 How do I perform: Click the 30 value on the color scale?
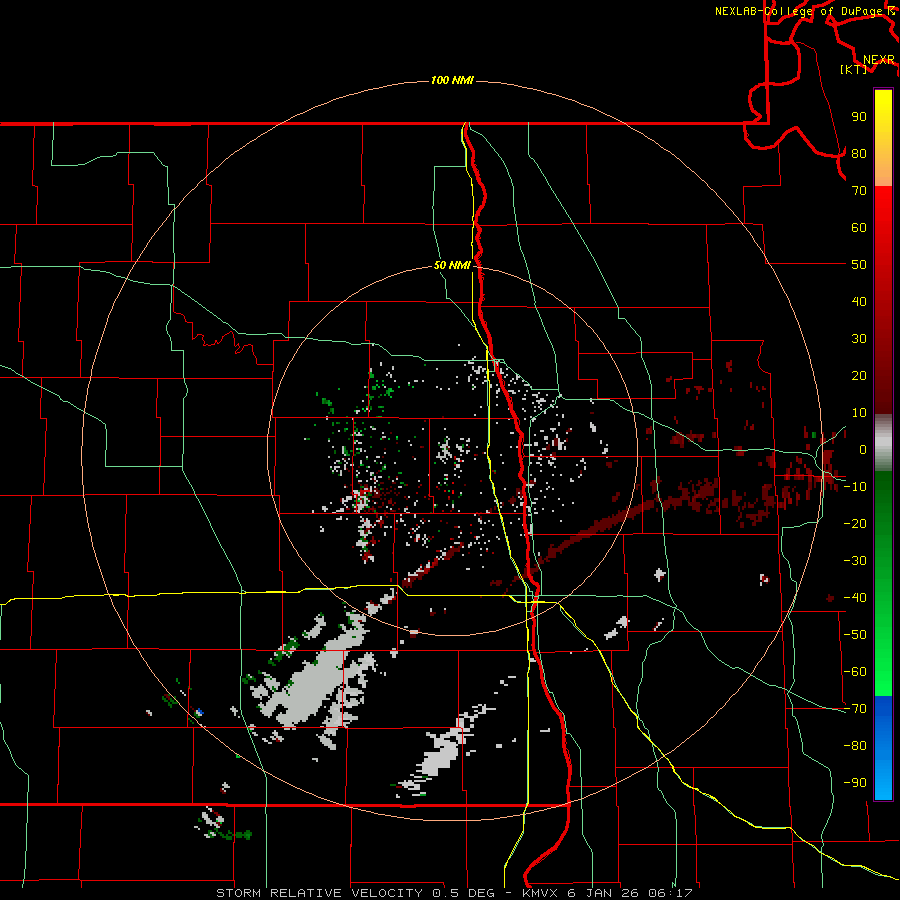(x=859, y=339)
